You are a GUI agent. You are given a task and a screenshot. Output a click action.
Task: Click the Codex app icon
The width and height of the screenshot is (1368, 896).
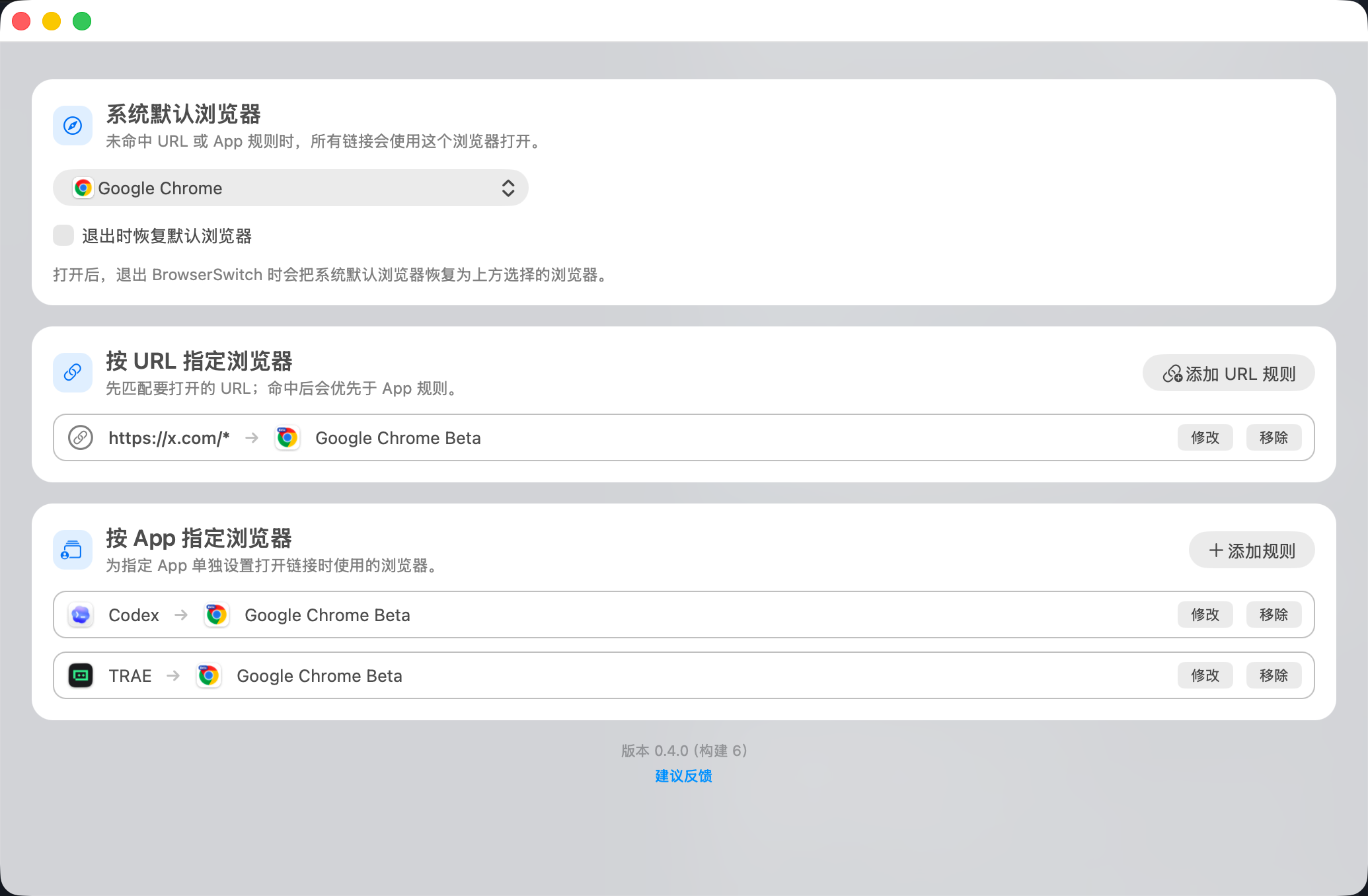pyautogui.click(x=81, y=615)
